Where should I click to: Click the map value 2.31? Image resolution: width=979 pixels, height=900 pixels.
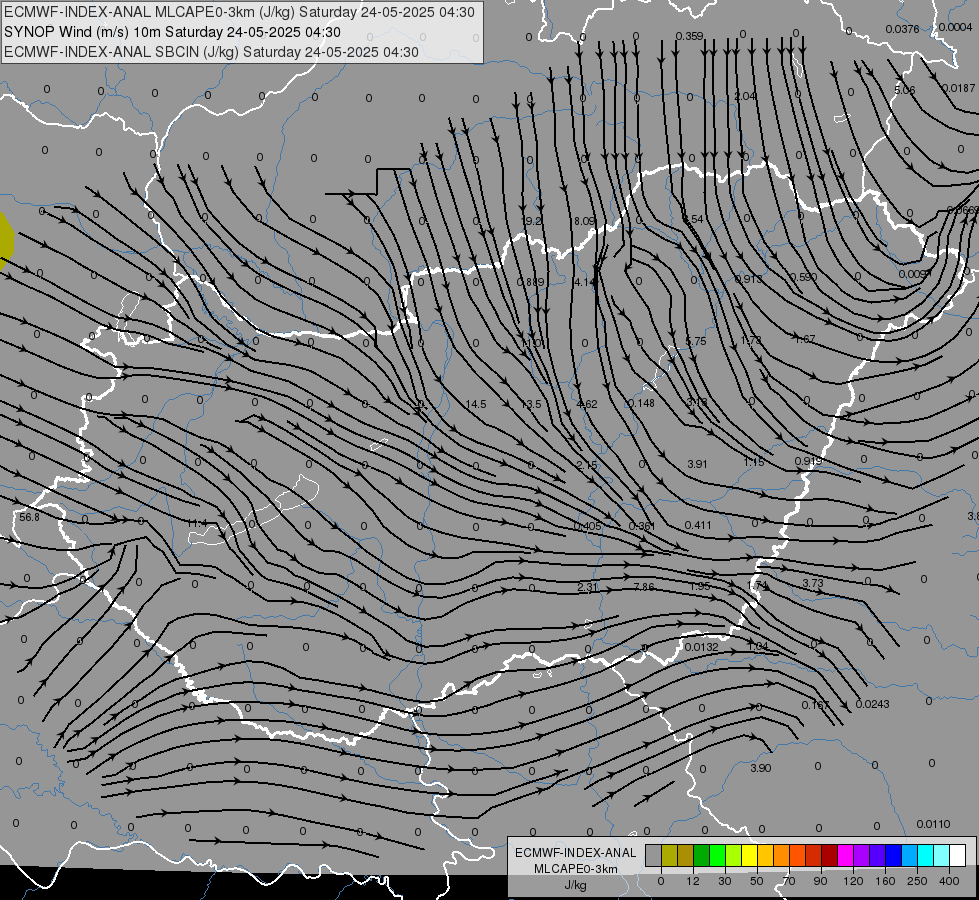588,586
